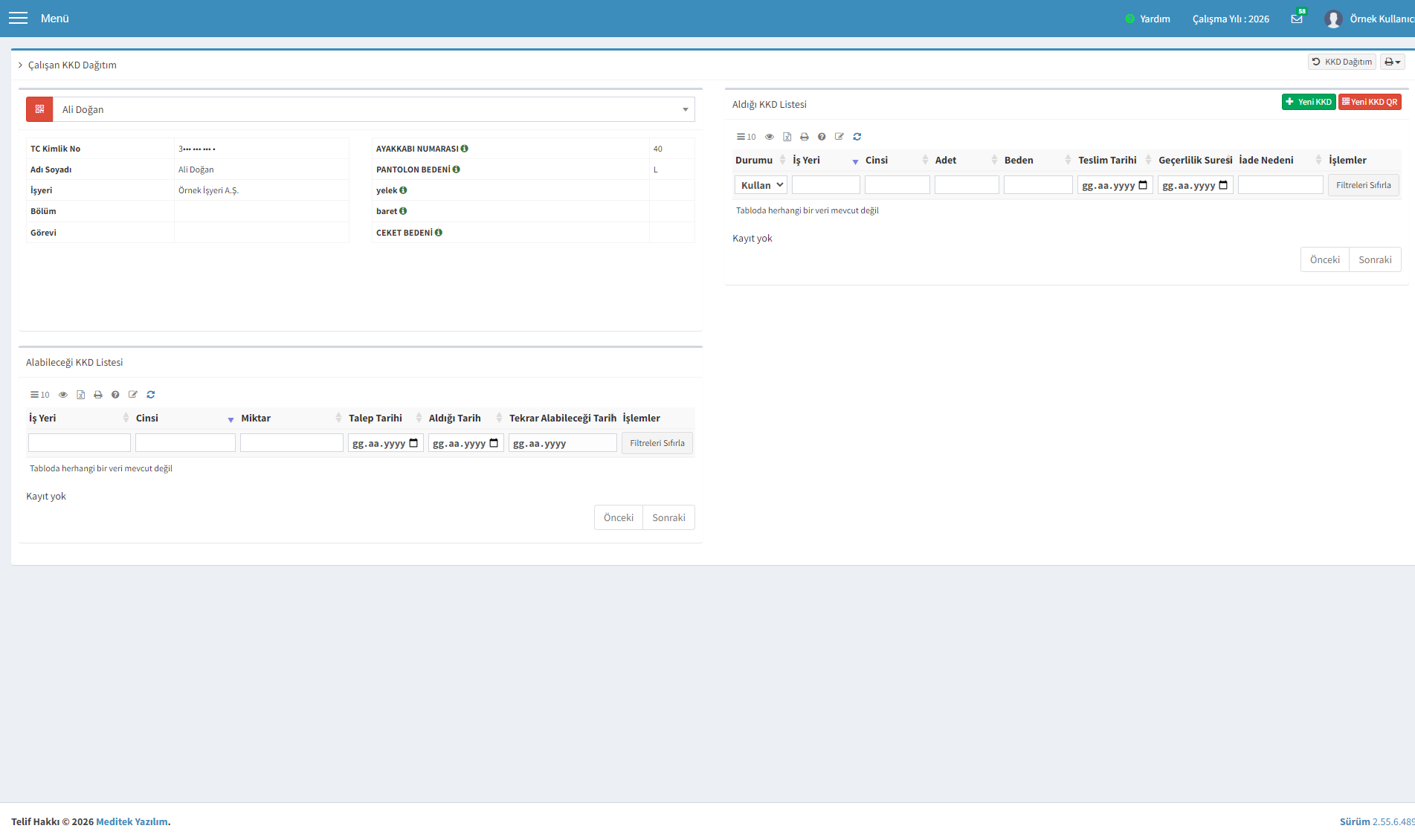Change page size 10 in Aldığı KKD list
Screen dimensions: 1415x840
tap(746, 137)
